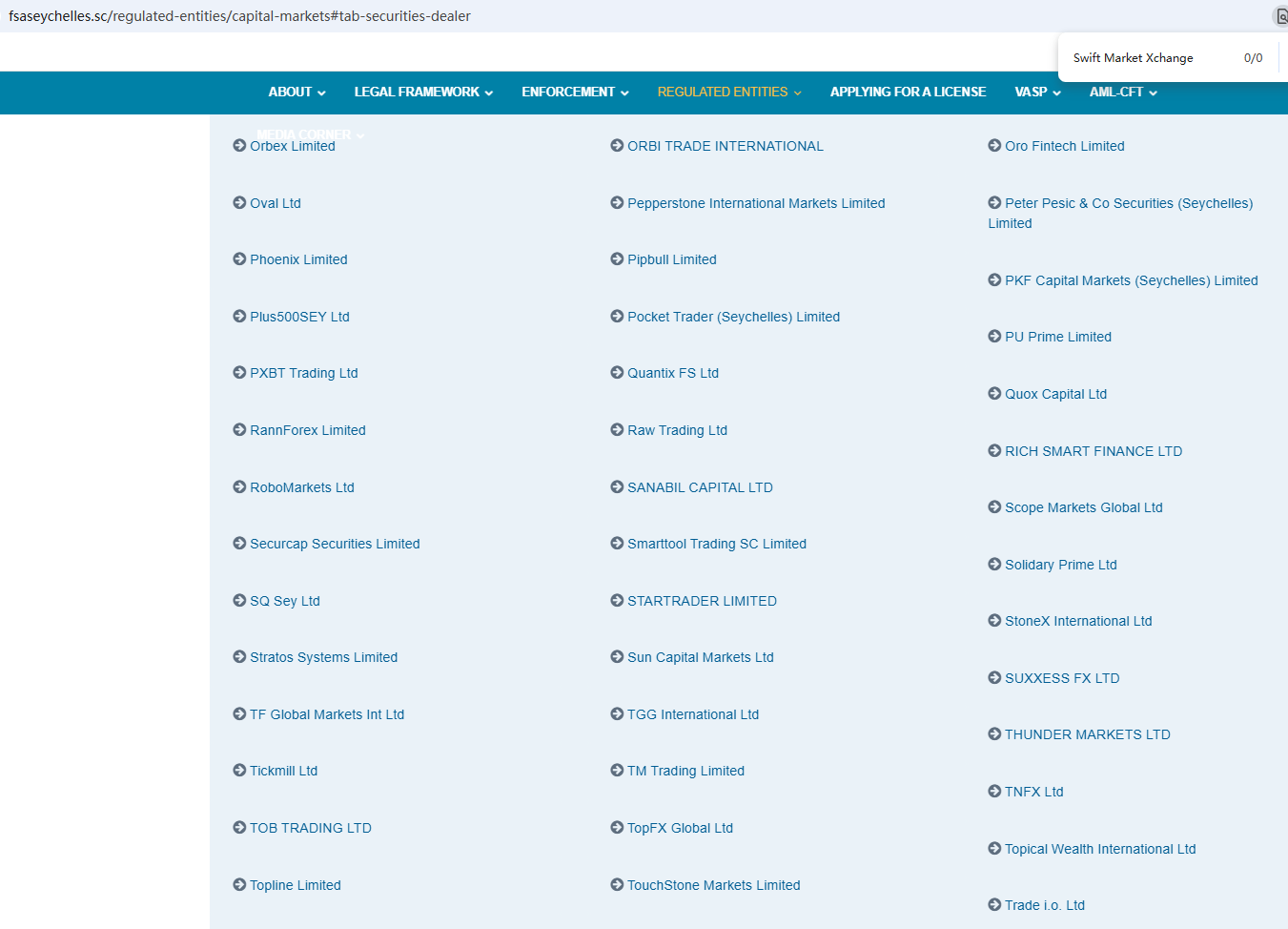Click the arrow icon next to TNFX Ltd

click(x=994, y=792)
